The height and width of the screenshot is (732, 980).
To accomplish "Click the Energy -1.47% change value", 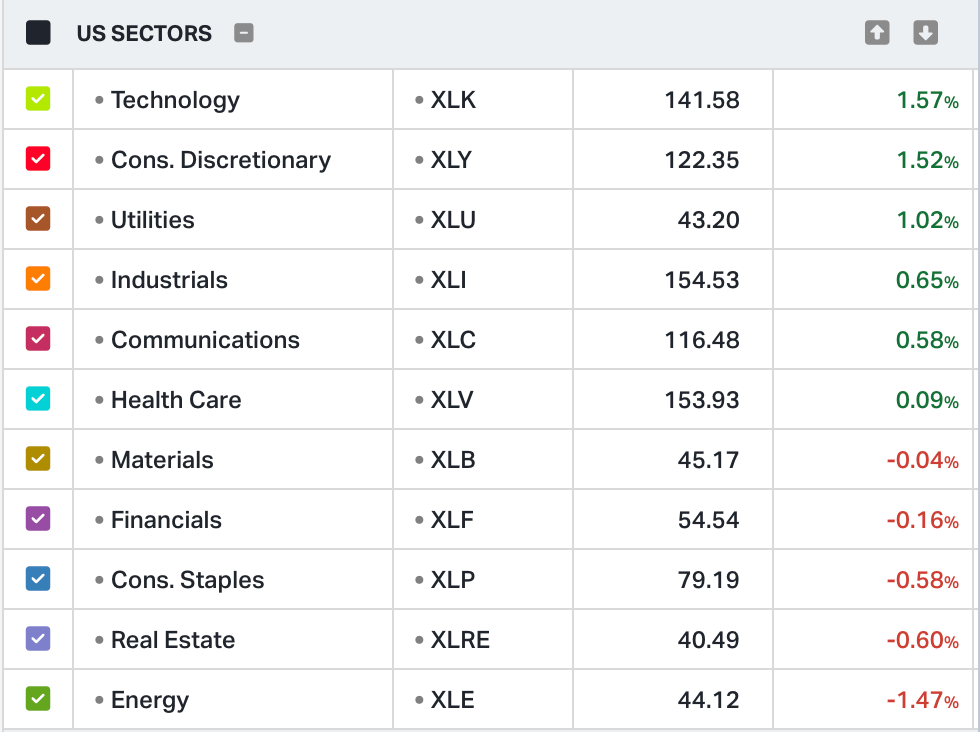I will point(922,700).
